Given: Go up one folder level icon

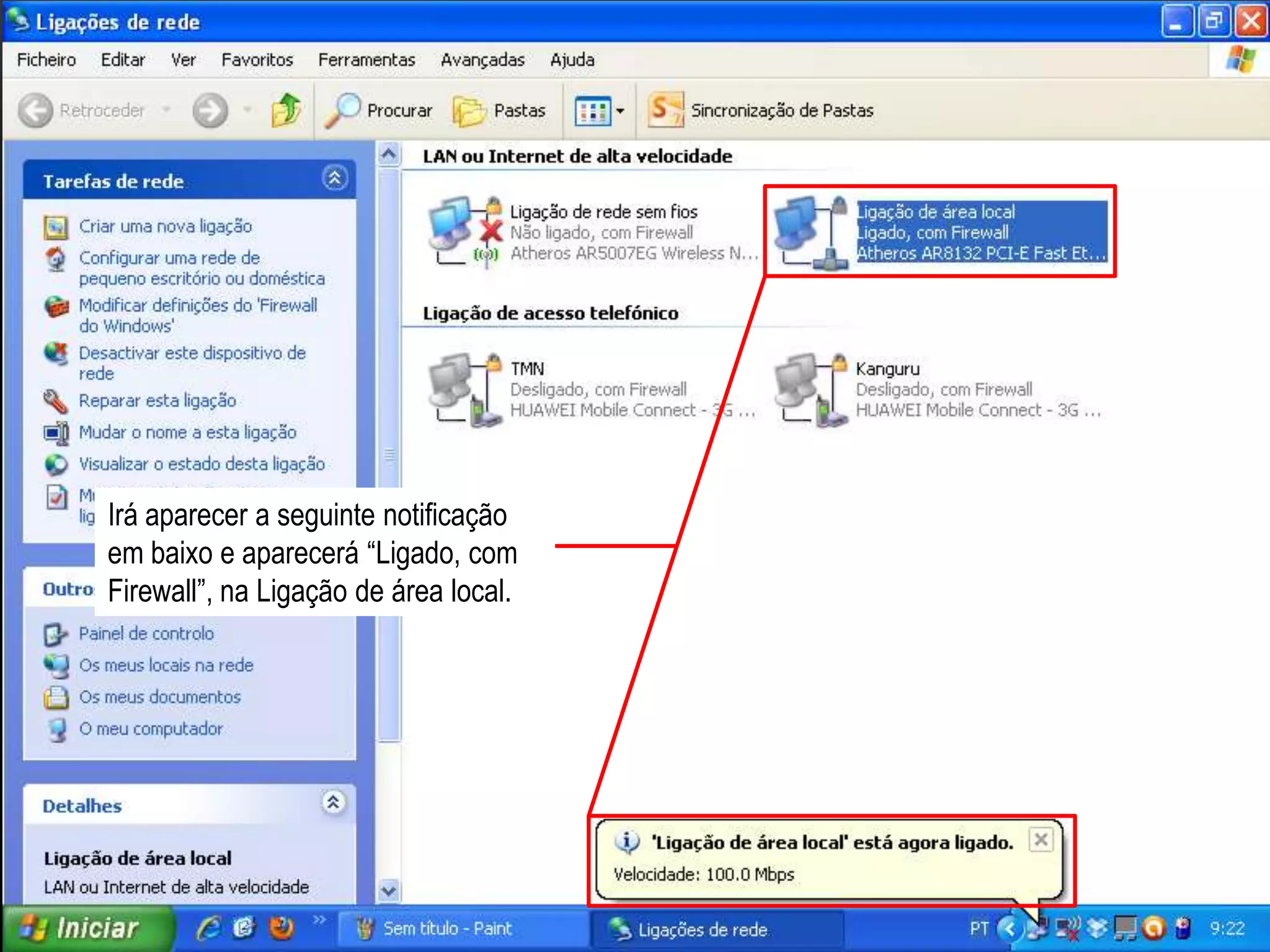Looking at the screenshot, I should coord(286,110).
